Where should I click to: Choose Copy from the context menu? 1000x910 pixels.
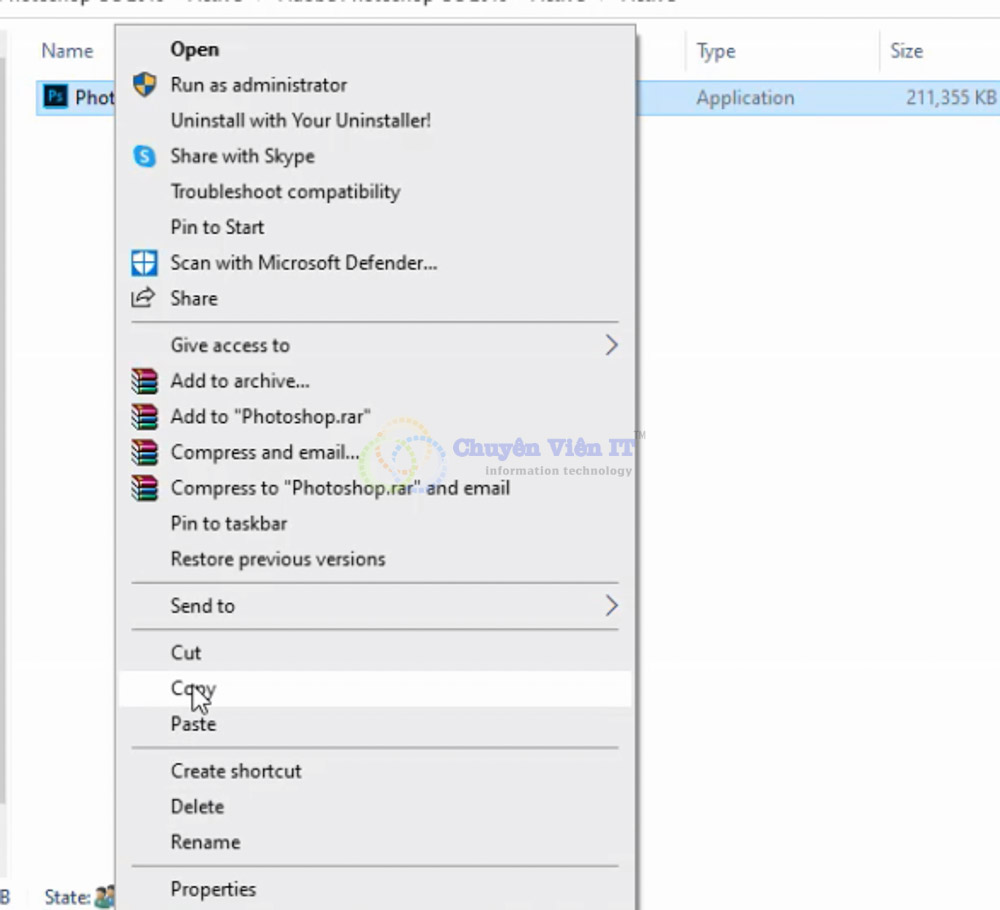[x=193, y=688]
